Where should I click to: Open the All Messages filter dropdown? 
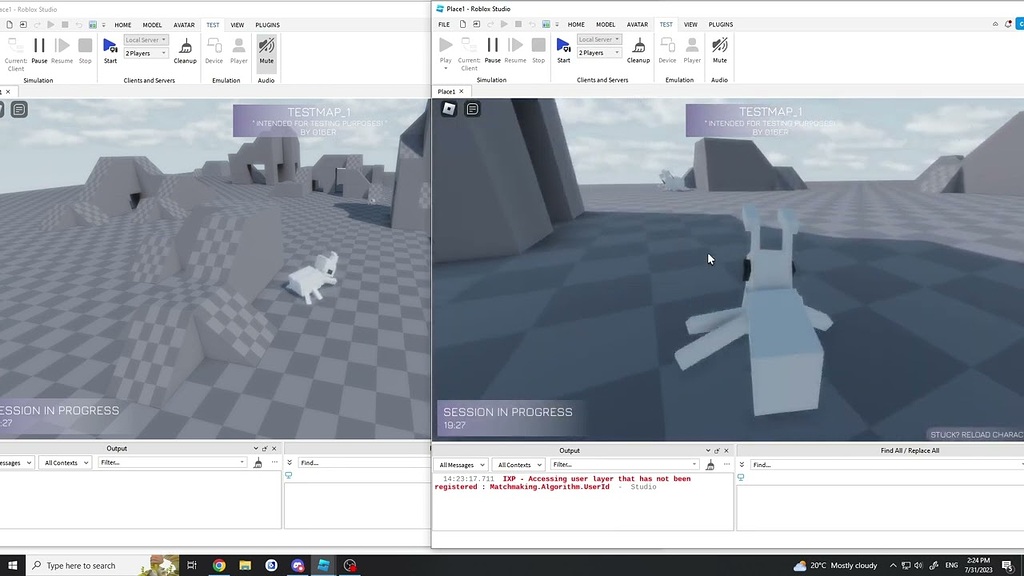click(461, 464)
